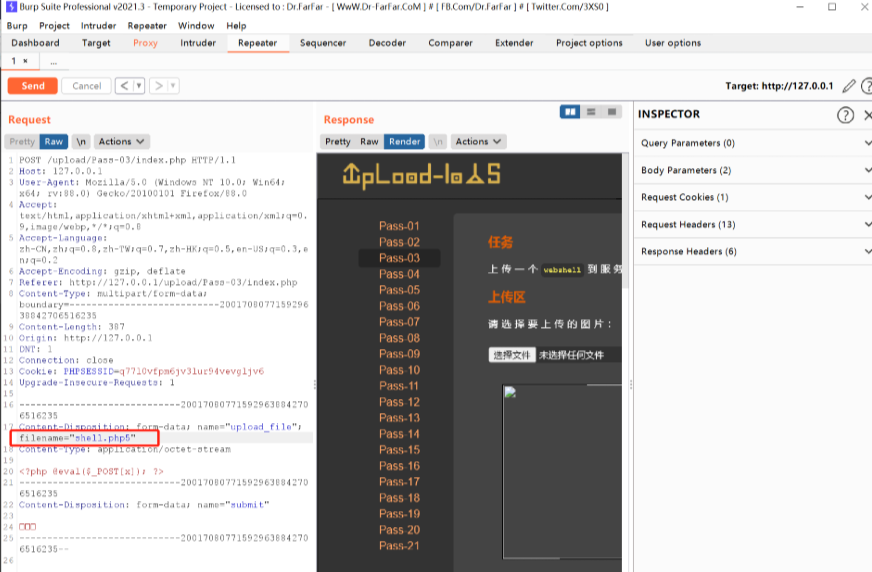Open the Repeater menu in menu bar
Screen dimensions: 872x572
(x=147, y=26)
